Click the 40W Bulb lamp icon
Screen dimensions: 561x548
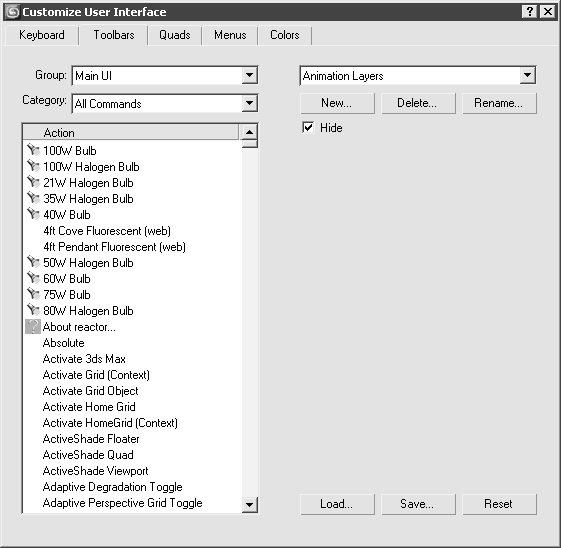click(x=33, y=214)
